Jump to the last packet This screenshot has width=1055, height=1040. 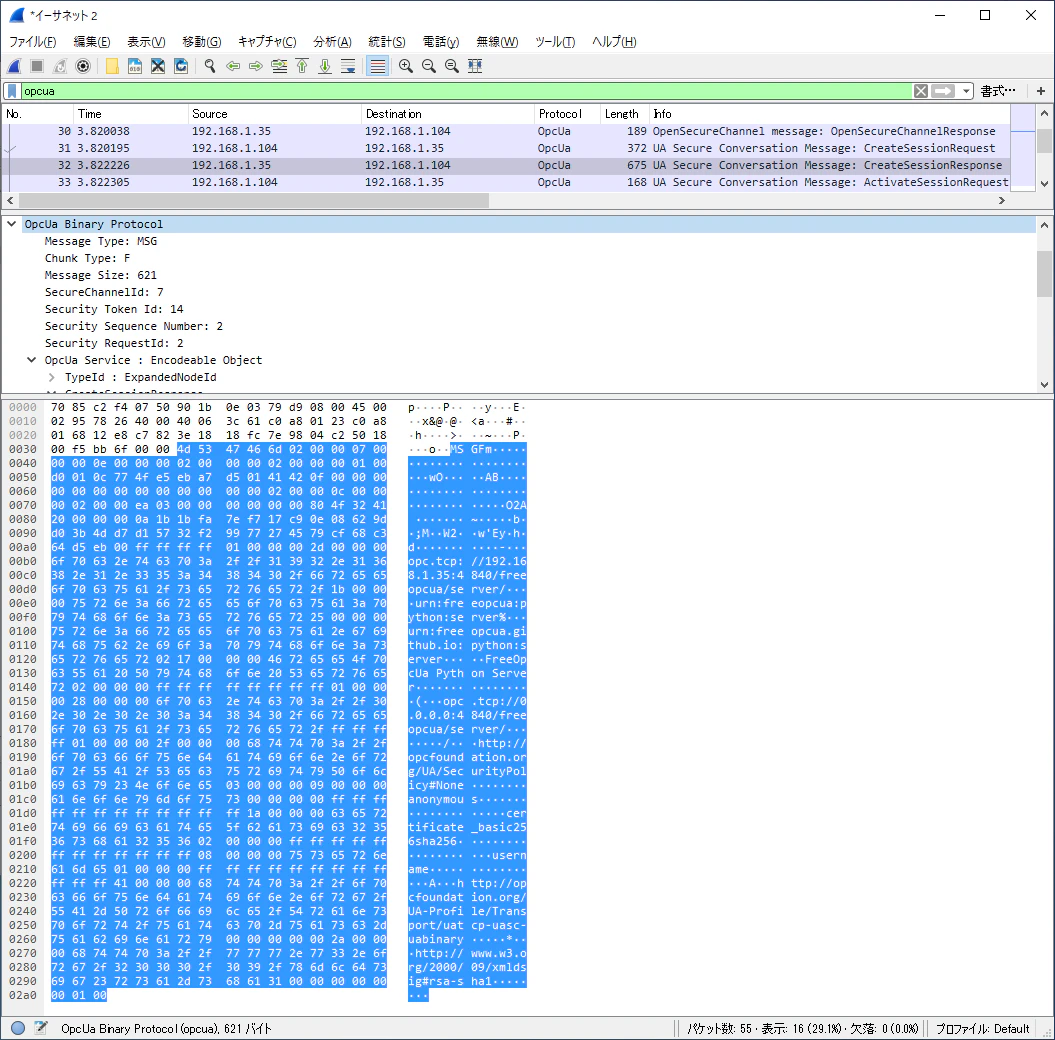tap(325, 66)
